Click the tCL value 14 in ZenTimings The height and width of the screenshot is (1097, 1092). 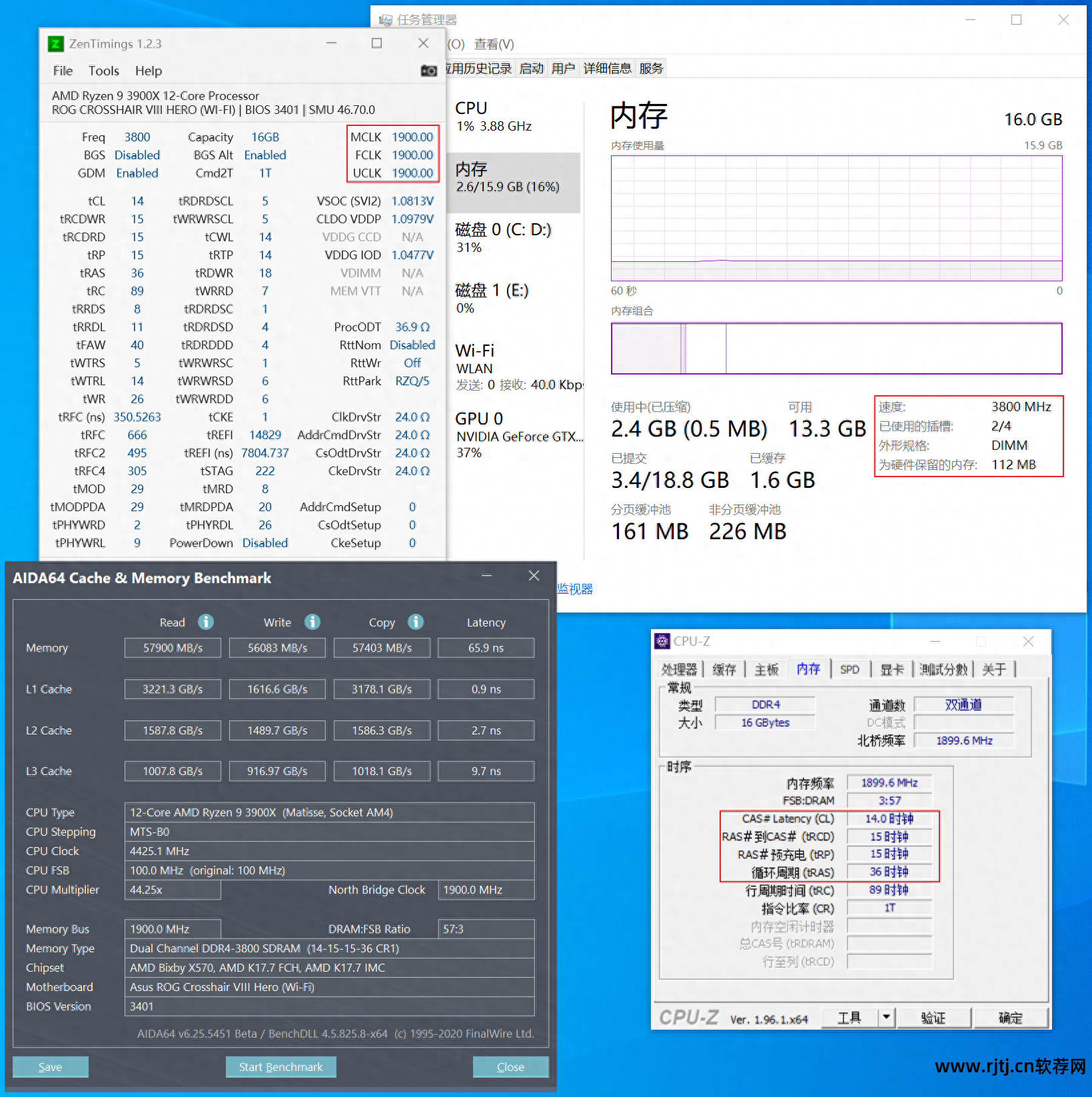click(x=137, y=201)
